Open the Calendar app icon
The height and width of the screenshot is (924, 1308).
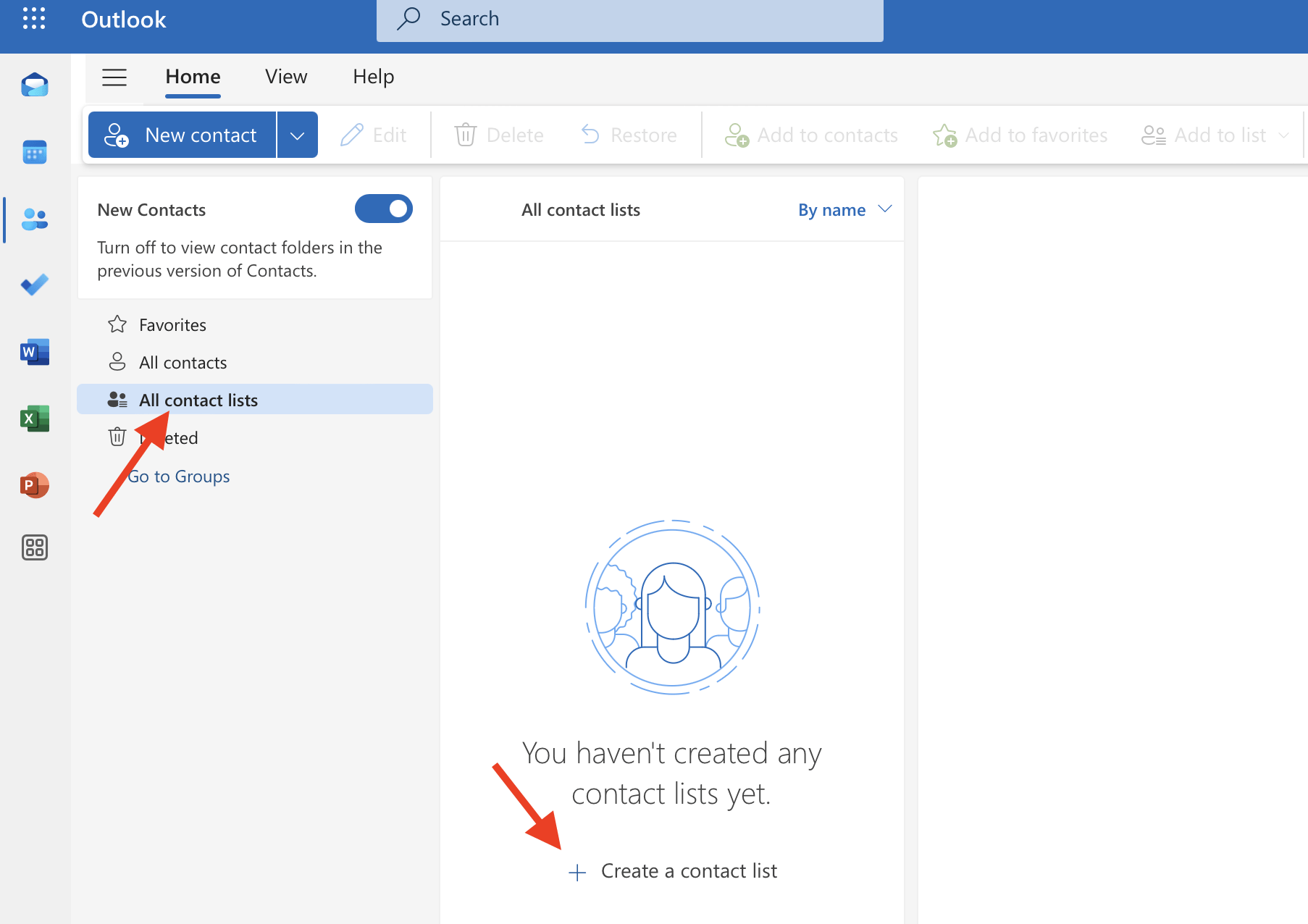[34, 151]
